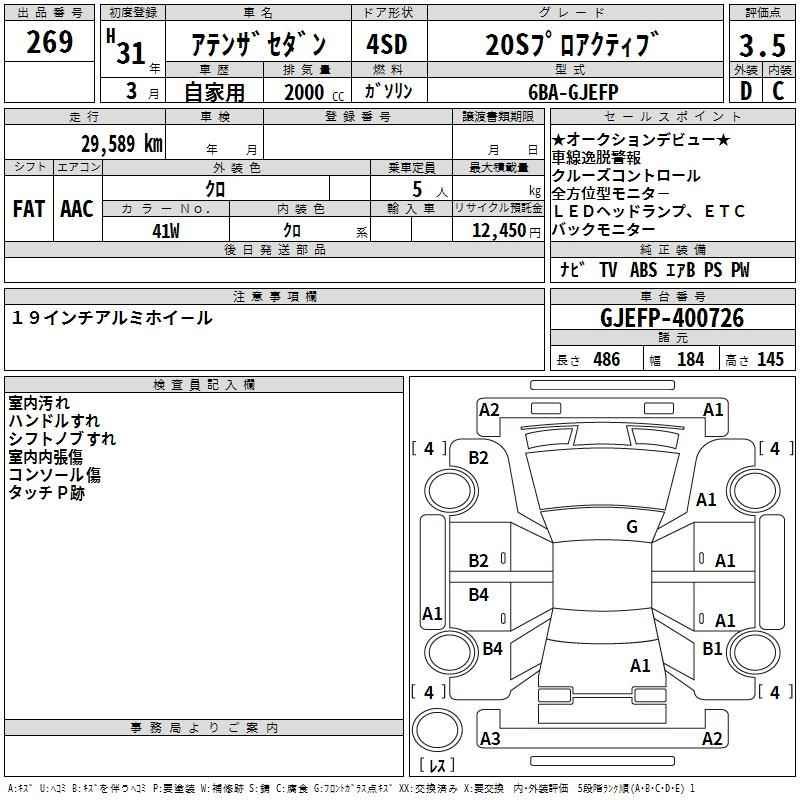Click the A2 mark on the rear bumper
800x800 pixels.
[712, 738]
